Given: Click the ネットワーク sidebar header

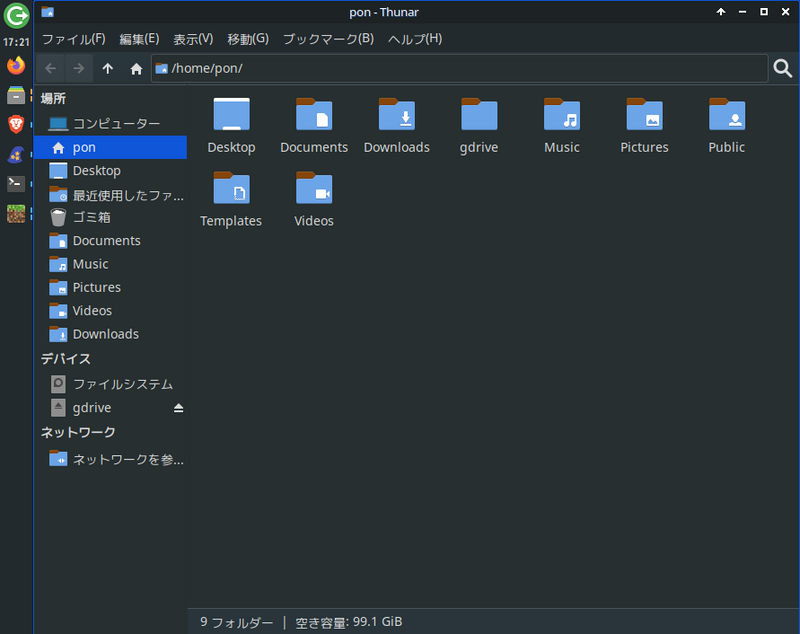Looking at the screenshot, I should (78, 433).
